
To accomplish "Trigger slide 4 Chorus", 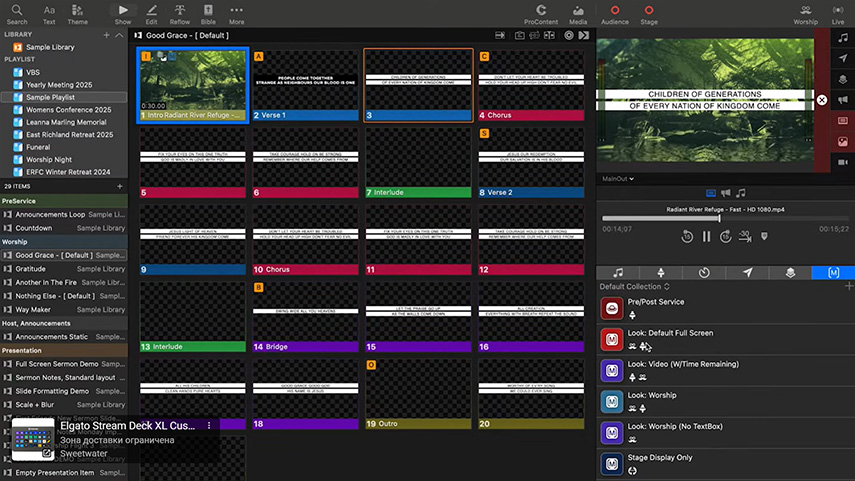I will [531, 85].
